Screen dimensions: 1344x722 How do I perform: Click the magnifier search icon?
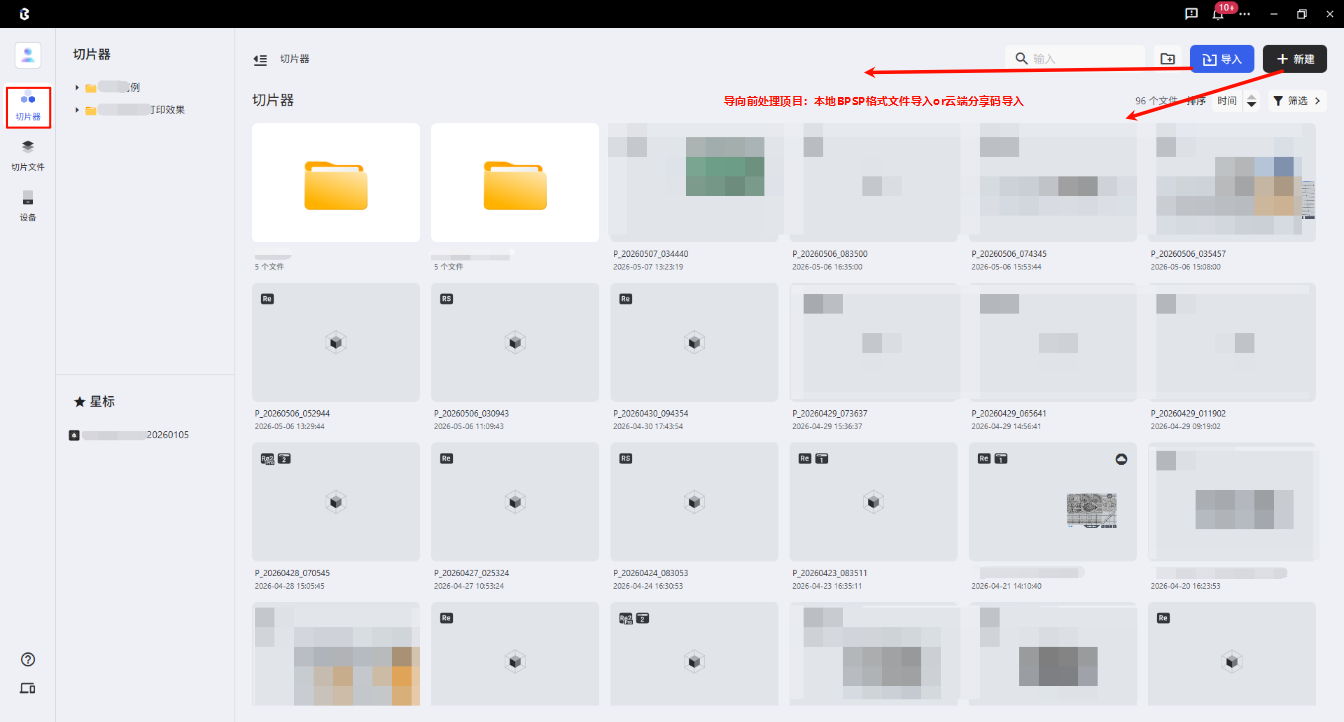point(1021,59)
